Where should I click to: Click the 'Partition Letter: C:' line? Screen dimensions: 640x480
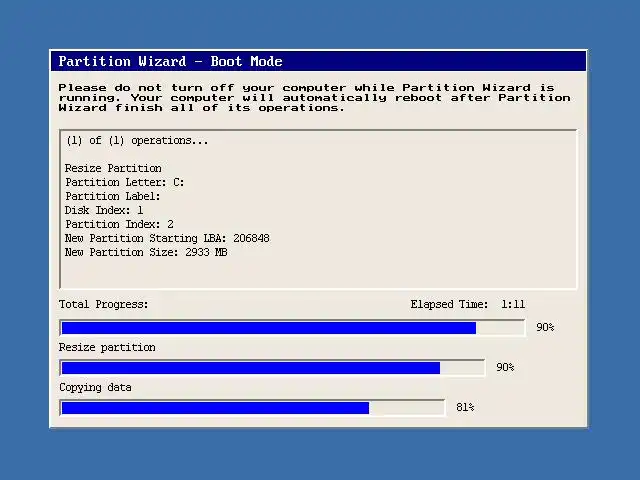pos(124,182)
